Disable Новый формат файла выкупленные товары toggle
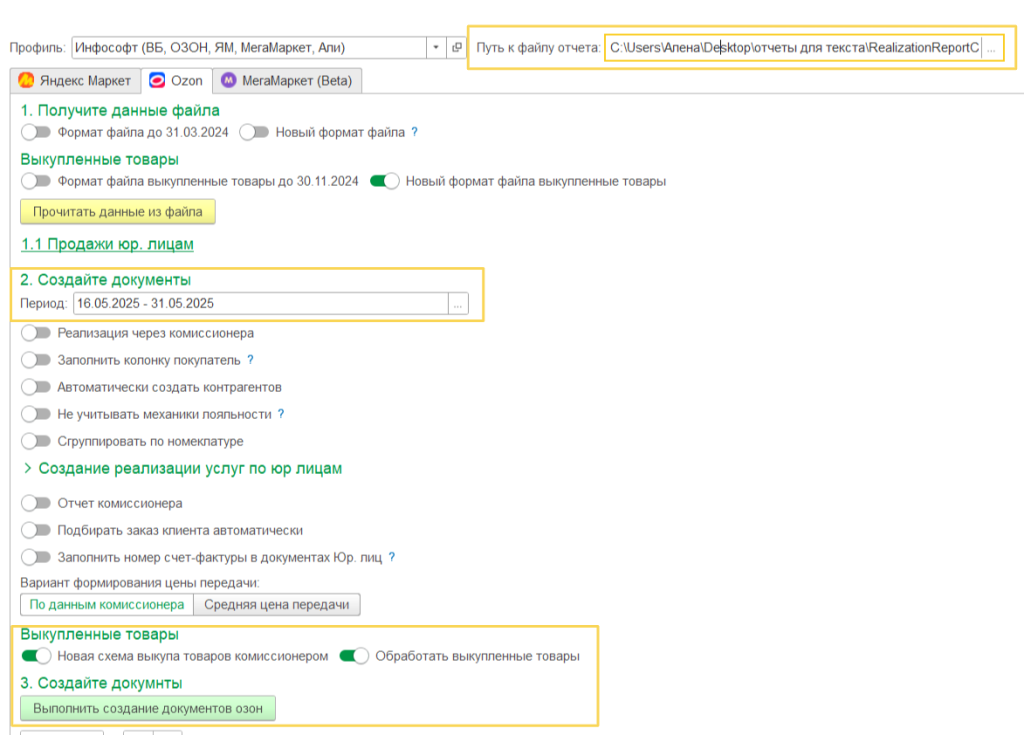This screenshot has height=735, width=1024. tap(384, 181)
